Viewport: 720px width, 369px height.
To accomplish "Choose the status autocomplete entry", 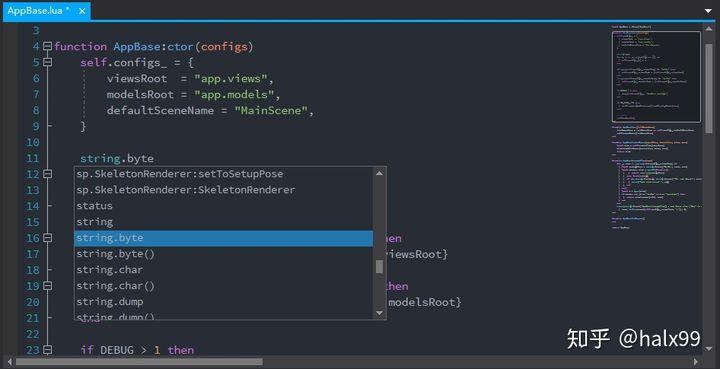I will tap(224, 206).
